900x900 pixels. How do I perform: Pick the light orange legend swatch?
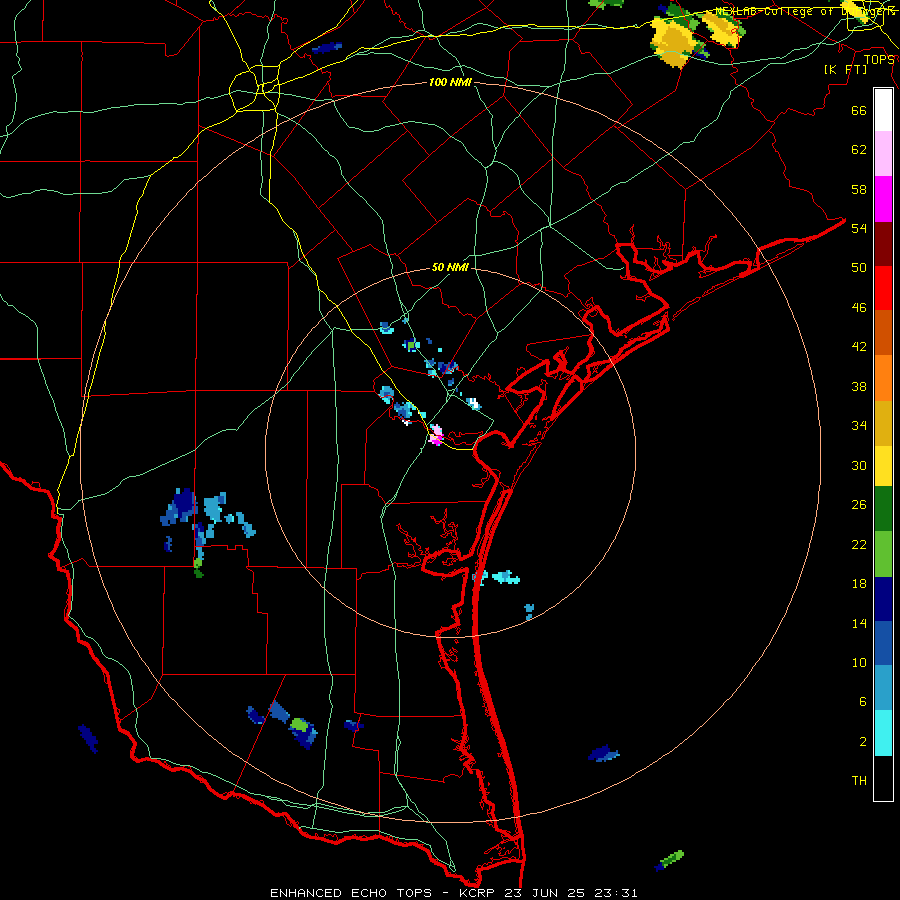click(883, 377)
